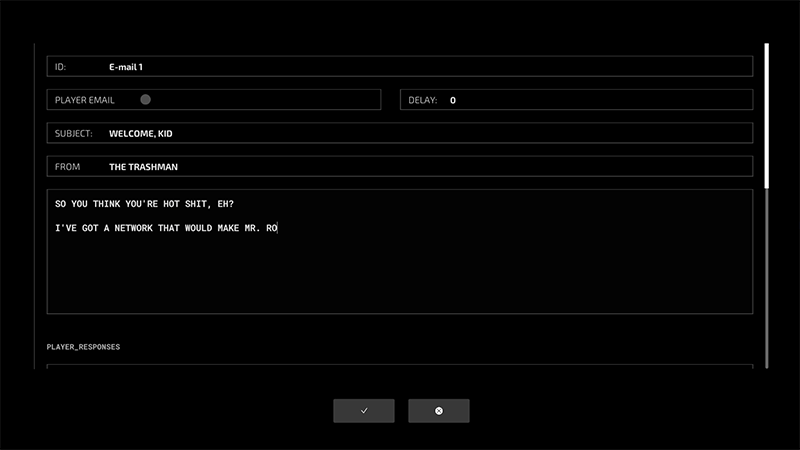Click the ID: label
800x450 pixels.
click(x=60, y=67)
